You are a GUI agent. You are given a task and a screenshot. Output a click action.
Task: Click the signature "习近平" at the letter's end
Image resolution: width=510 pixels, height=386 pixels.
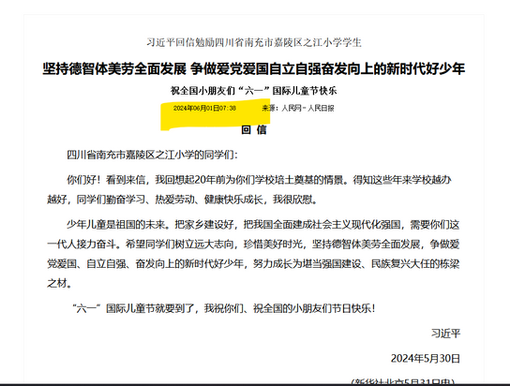click(x=446, y=333)
